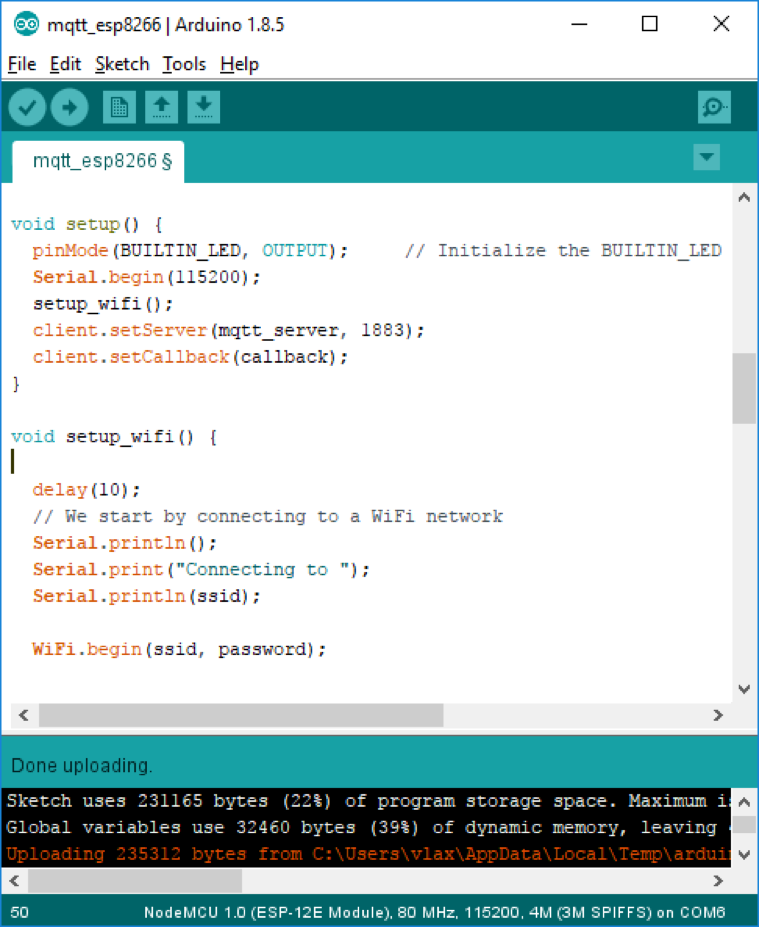This screenshot has width=759, height=927.
Task: Click the editor vertical scrollbar up arrow
Action: point(744,197)
